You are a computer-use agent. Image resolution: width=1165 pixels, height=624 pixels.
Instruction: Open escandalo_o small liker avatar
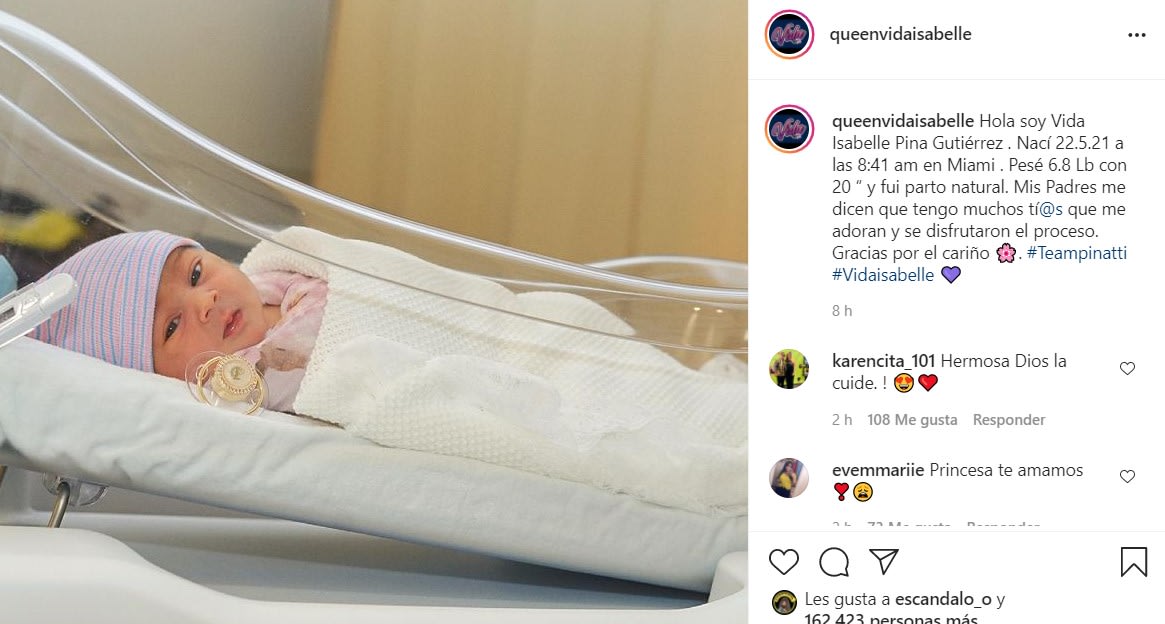pos(784,602)
